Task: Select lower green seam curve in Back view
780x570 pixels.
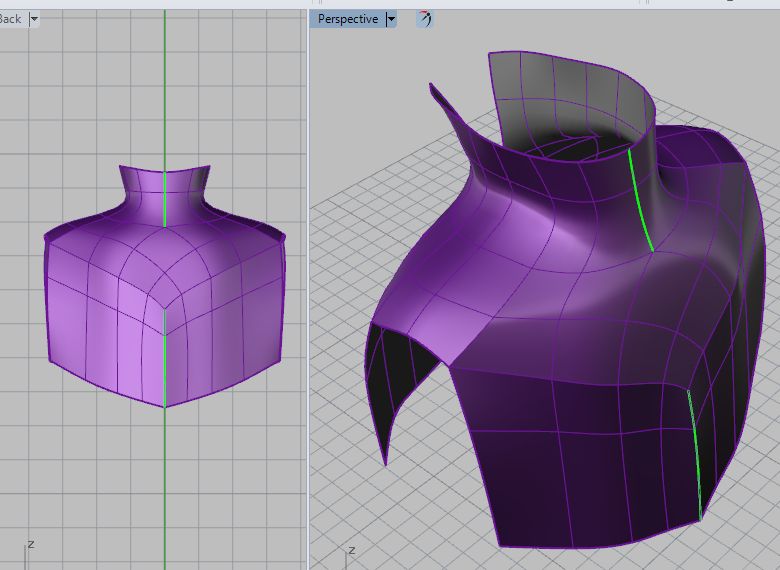Action: point(165,355)
